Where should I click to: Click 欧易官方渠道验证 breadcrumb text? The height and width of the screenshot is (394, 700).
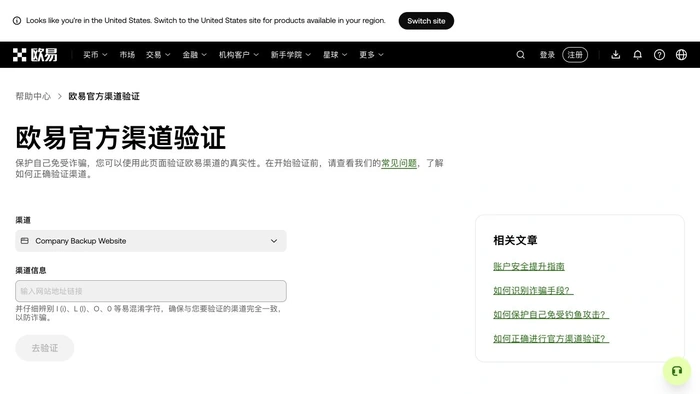(x=104, y=96)
